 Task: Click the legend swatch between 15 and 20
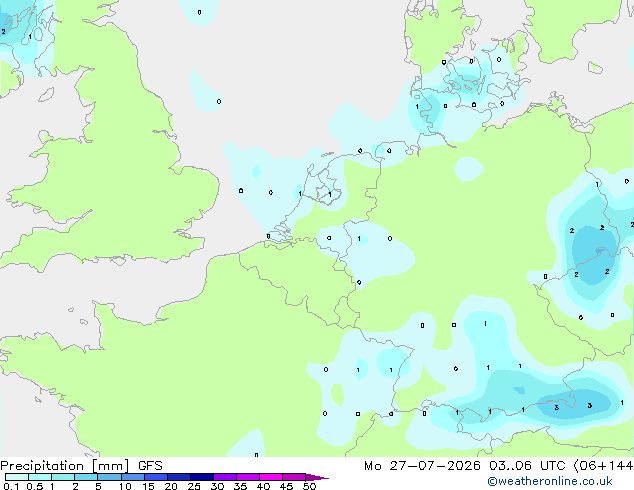click(156, 477)
